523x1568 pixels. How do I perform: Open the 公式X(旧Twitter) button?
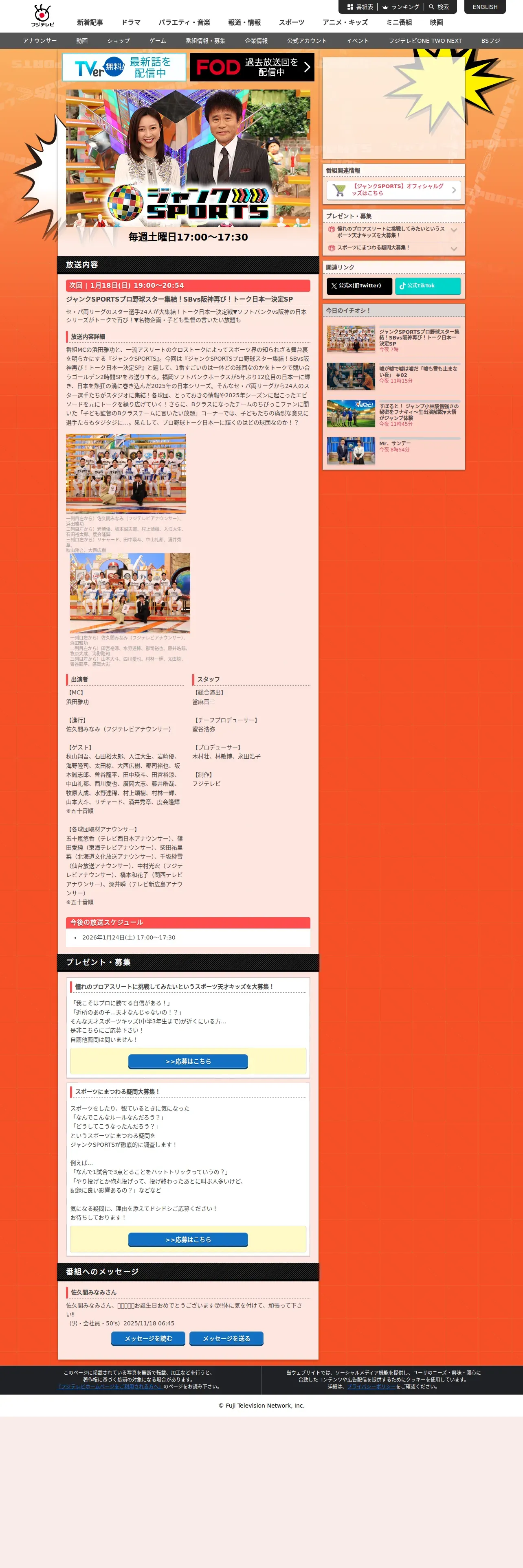(x=359, y=285)
